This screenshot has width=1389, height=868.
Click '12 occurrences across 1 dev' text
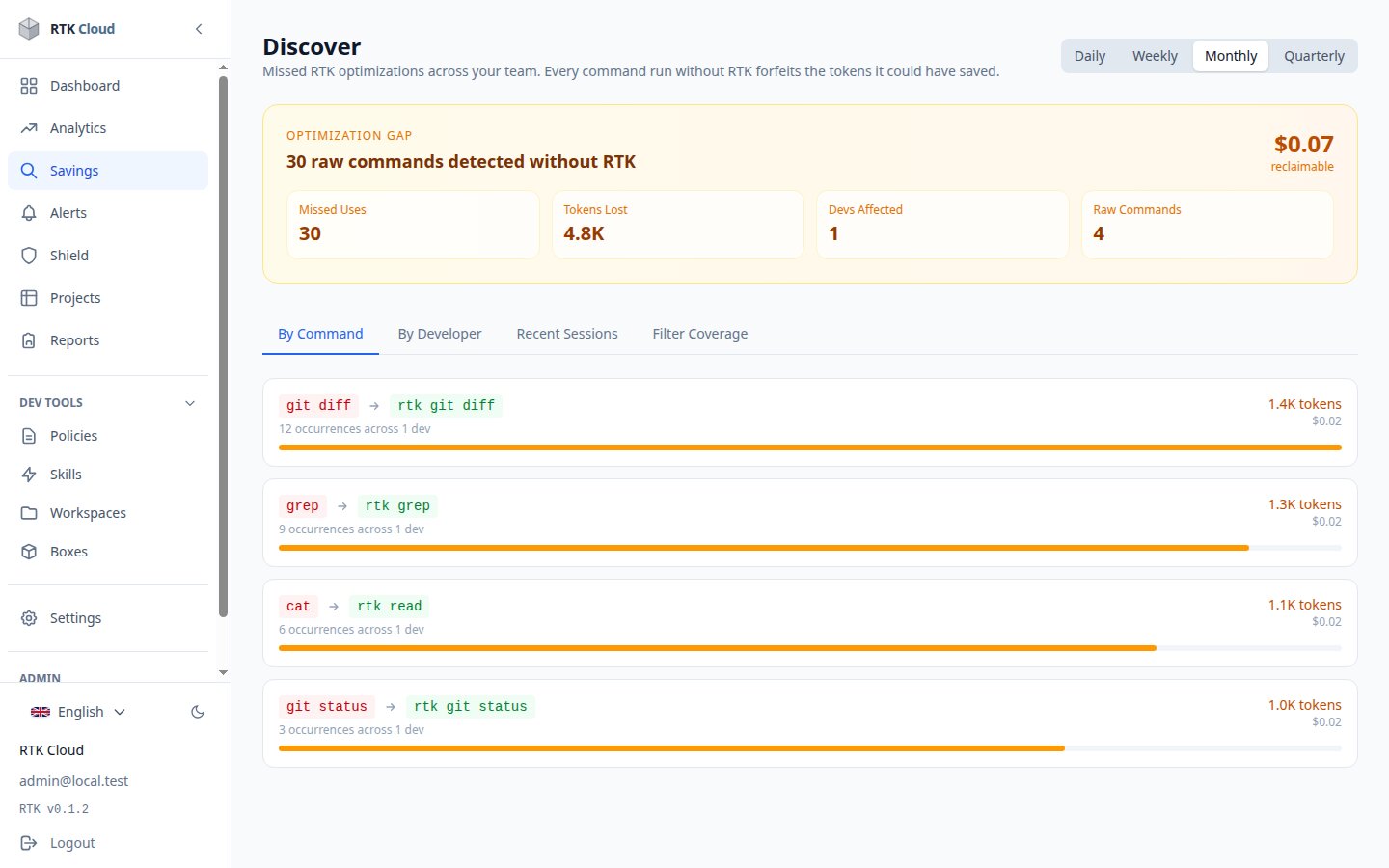355,429
